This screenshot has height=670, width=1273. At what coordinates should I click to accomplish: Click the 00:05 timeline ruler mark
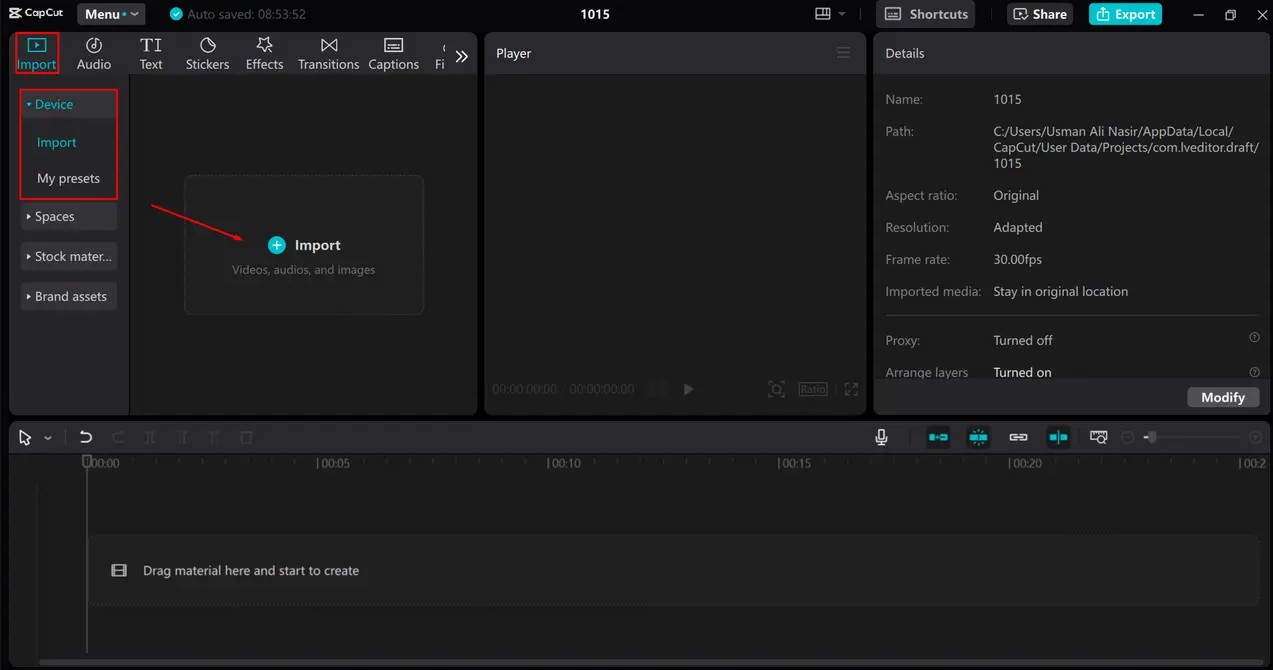click(334, 463)
